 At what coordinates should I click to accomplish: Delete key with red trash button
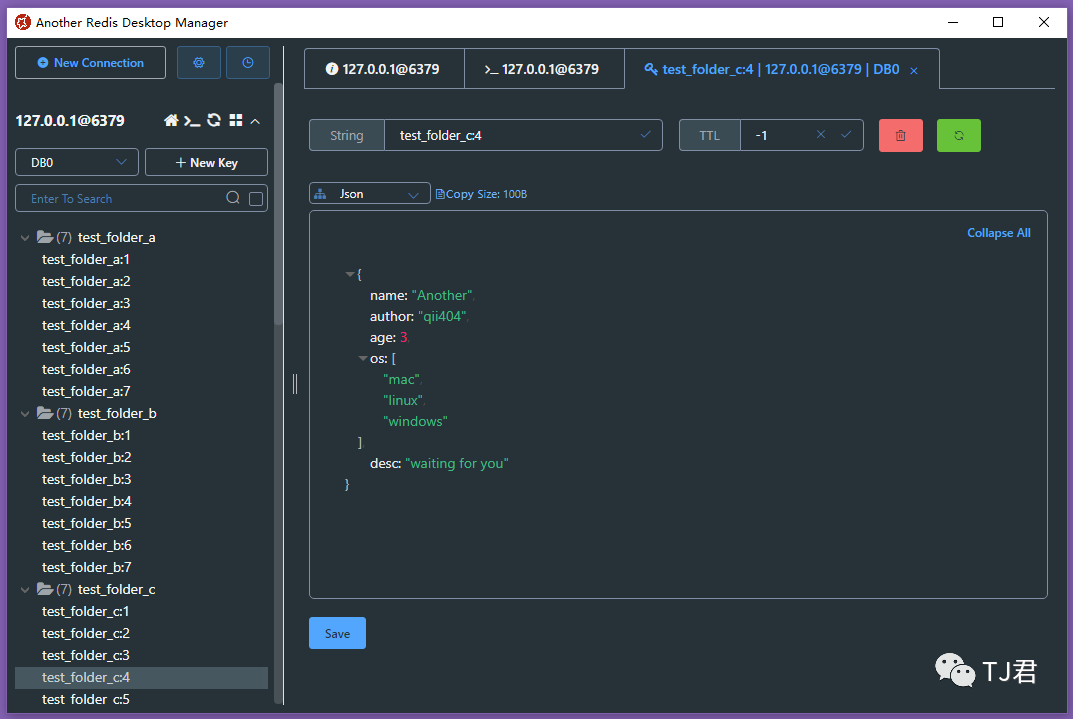[x=901, y=135]
